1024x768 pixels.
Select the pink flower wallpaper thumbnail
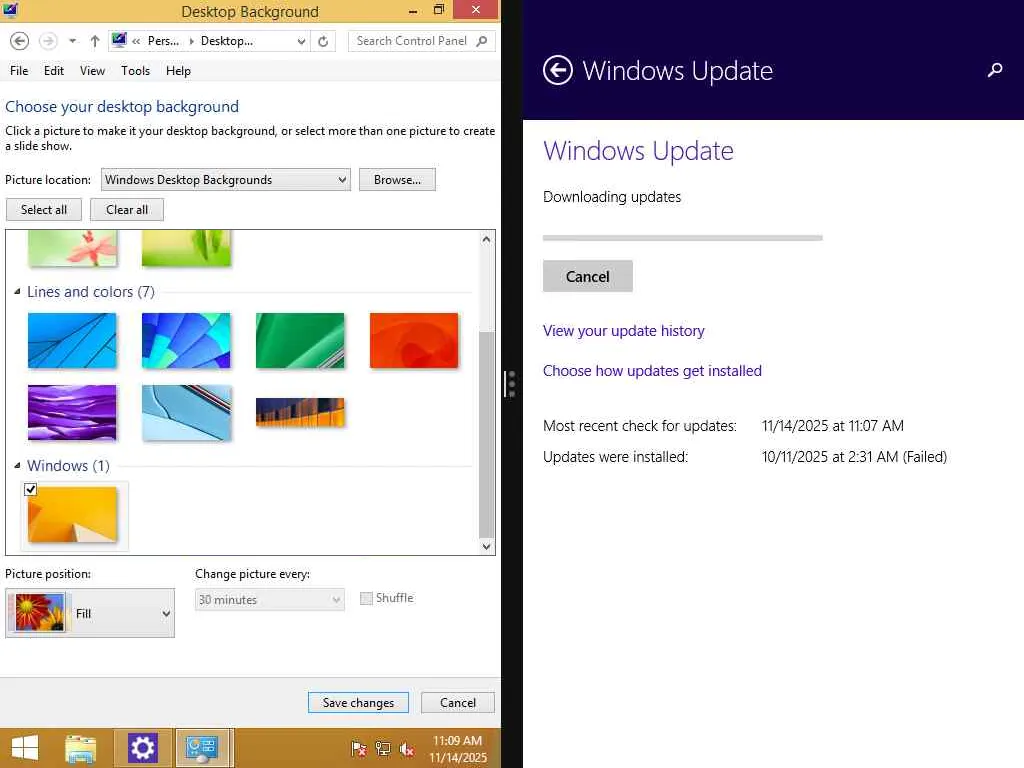coord(72,248)
